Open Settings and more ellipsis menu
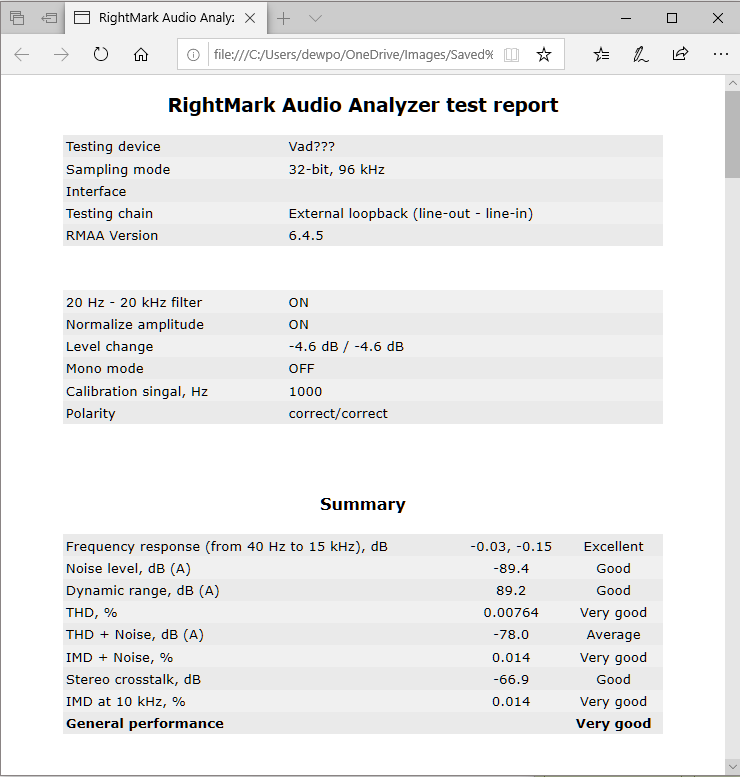 [x=721, y=55]
